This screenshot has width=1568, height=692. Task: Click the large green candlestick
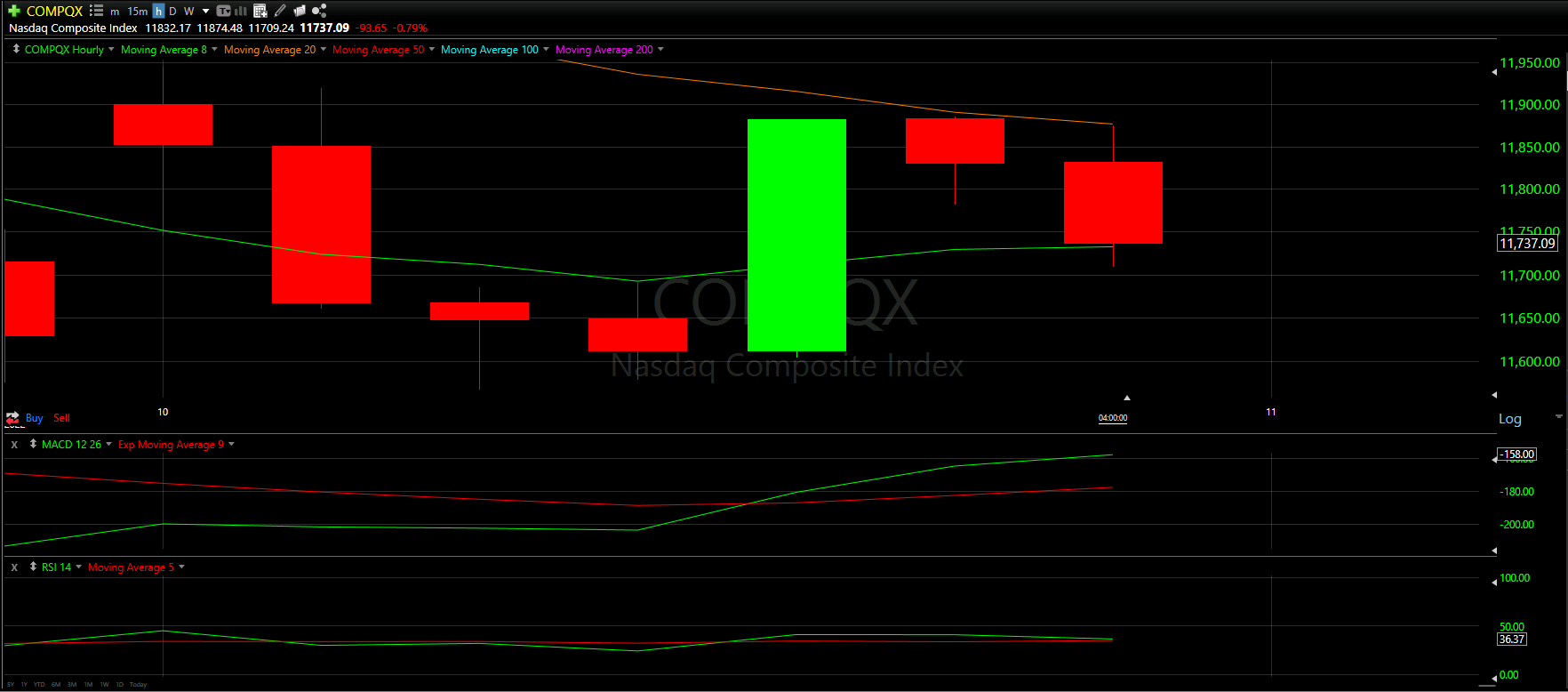tap(796, 235)
